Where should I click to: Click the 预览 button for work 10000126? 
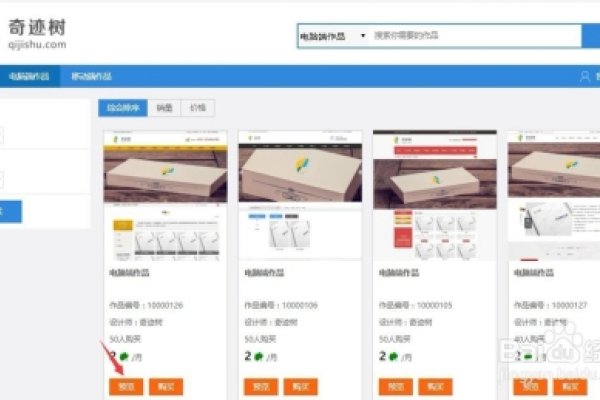[x=126, y=387]
